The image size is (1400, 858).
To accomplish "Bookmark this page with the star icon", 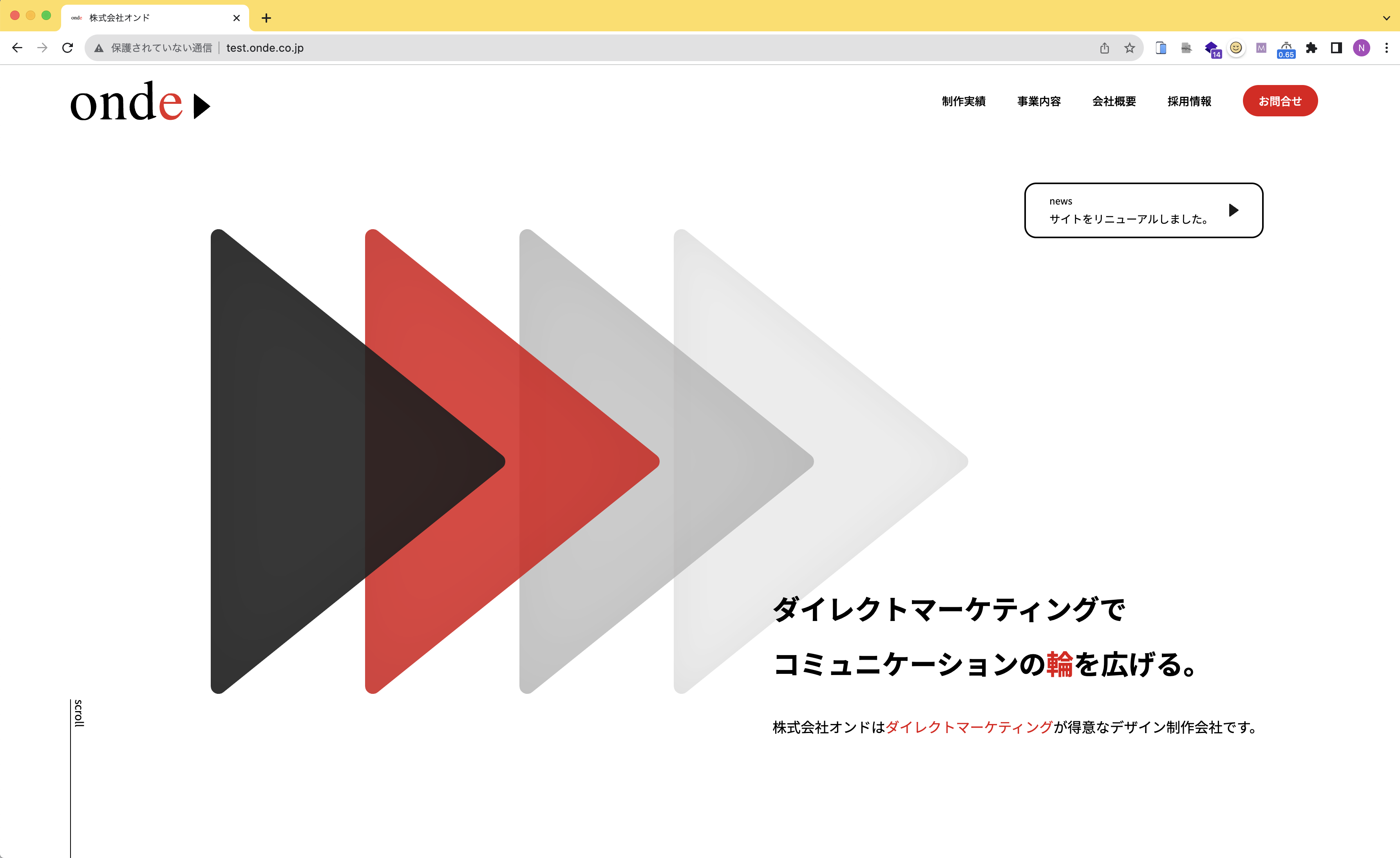I will point(1129,48).
